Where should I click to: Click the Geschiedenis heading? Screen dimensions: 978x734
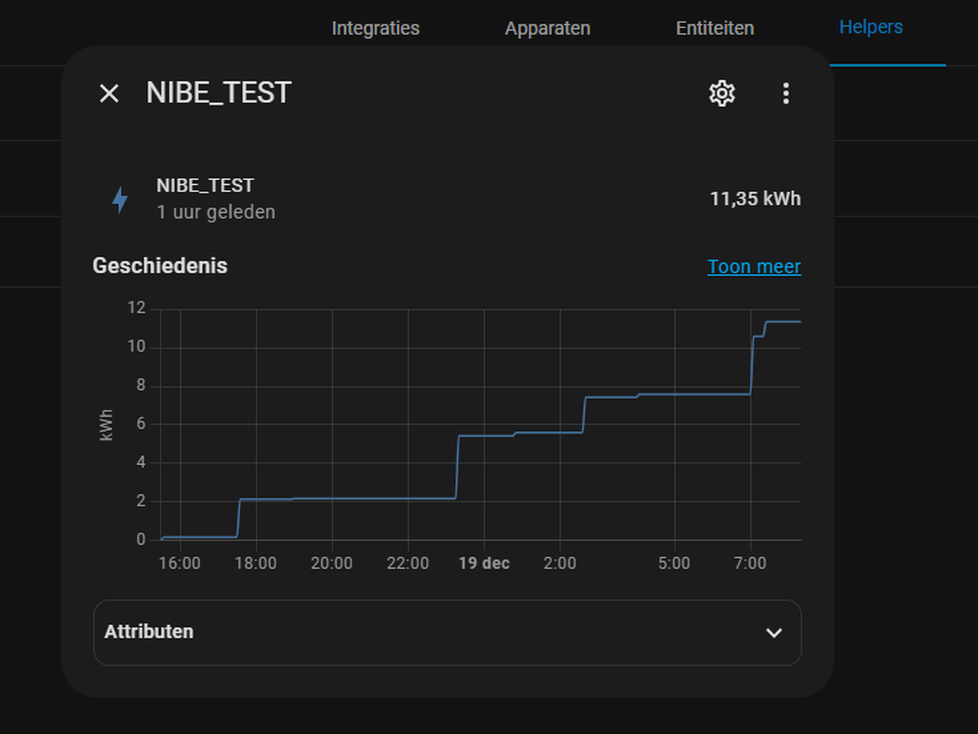pyautogui.click(x=160, y=266)
